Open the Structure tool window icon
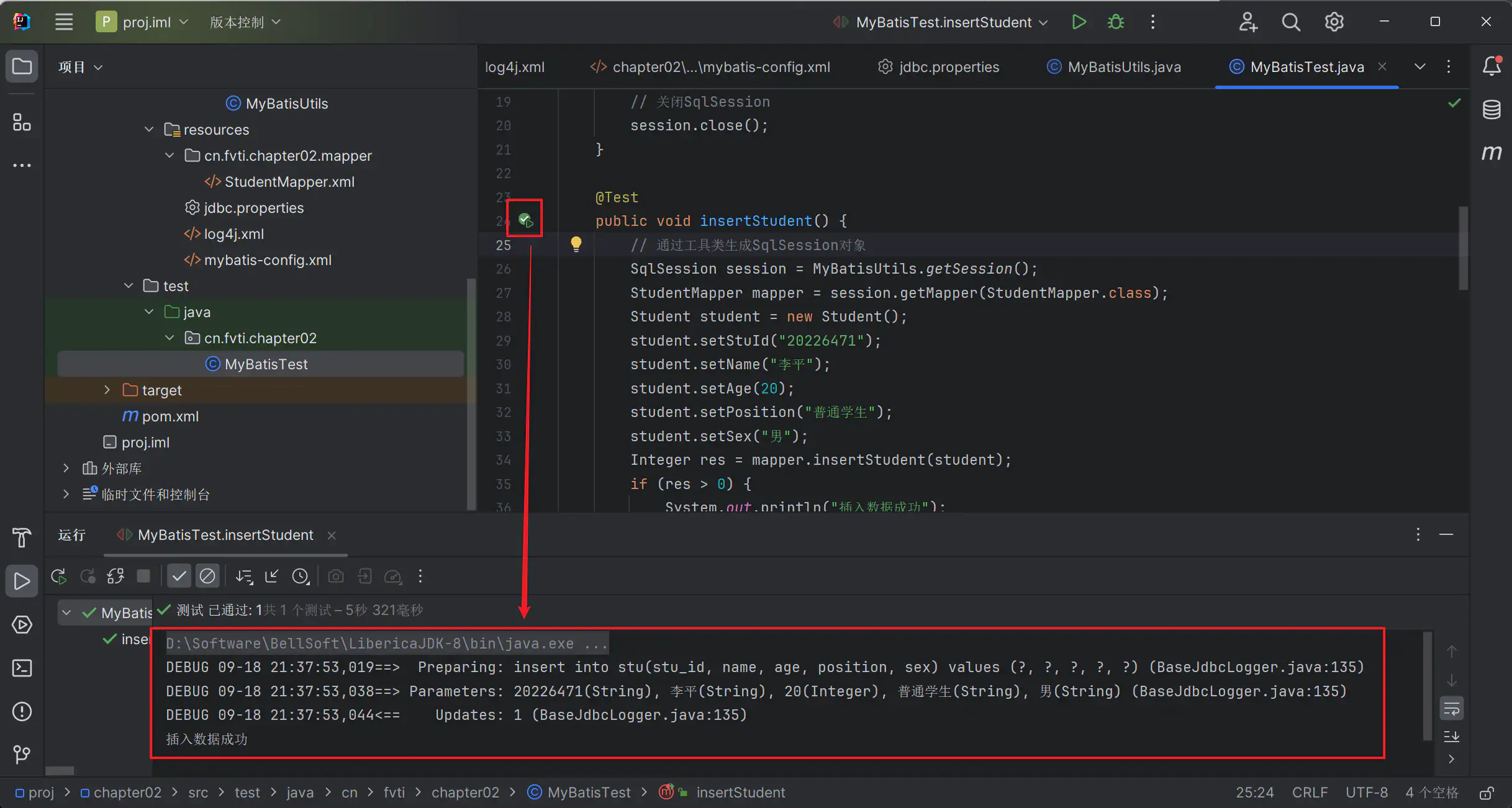This screenshot has width=1512, height=808. pos(22,122)
